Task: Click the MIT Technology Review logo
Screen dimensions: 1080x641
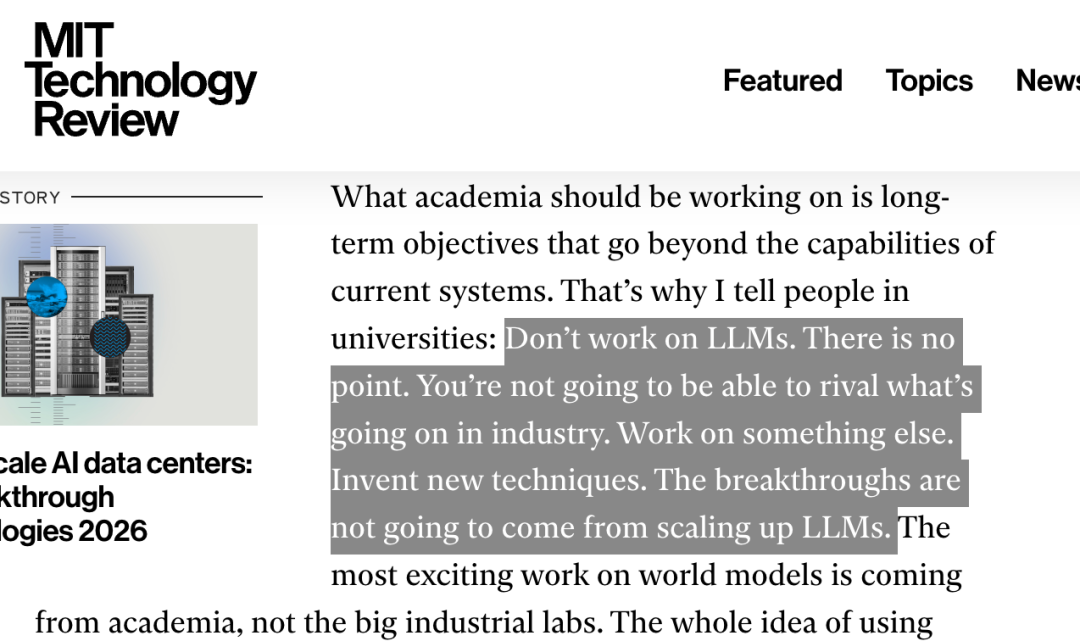Action: click(x=140, y=81)
